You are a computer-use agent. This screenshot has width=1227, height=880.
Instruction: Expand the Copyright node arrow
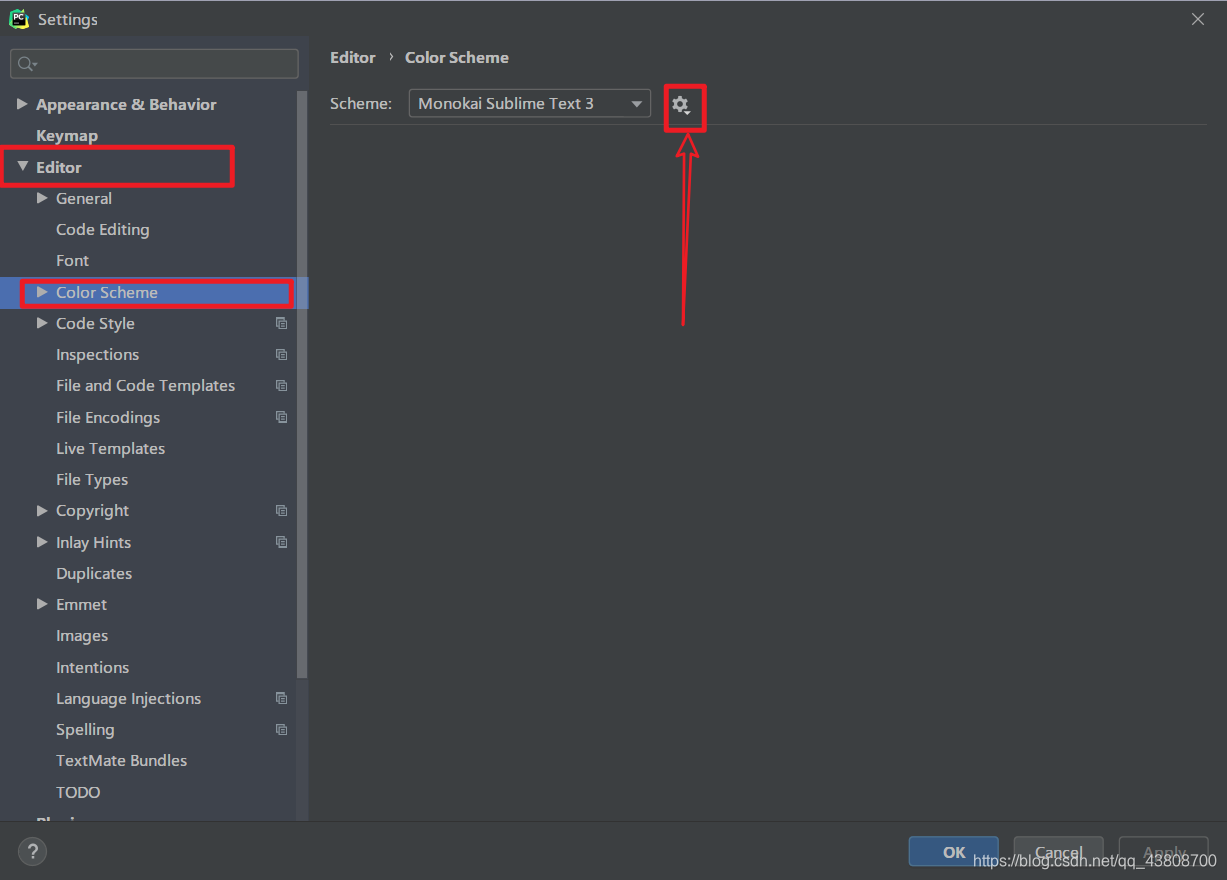(x=42, y=510)
